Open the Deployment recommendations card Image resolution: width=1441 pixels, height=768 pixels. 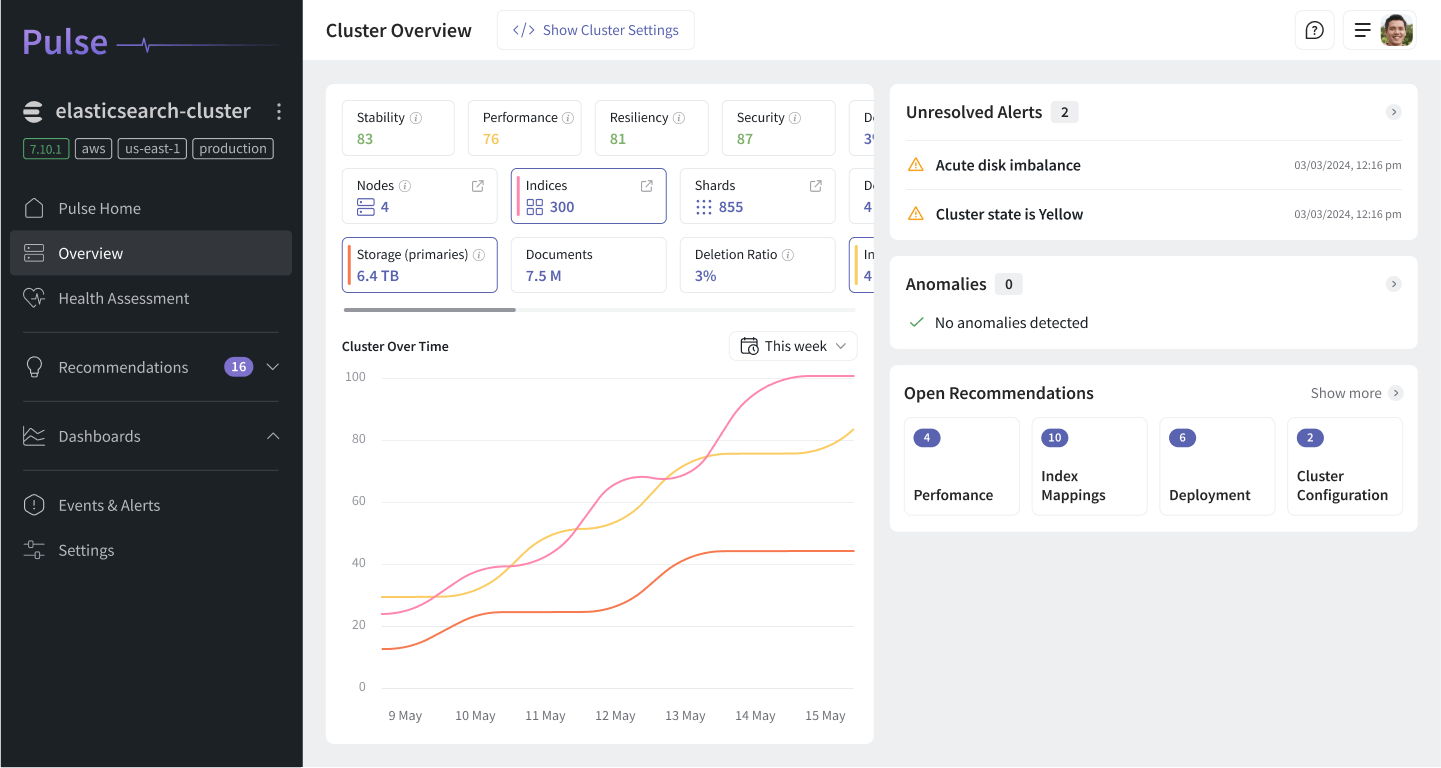[1217, 466]
